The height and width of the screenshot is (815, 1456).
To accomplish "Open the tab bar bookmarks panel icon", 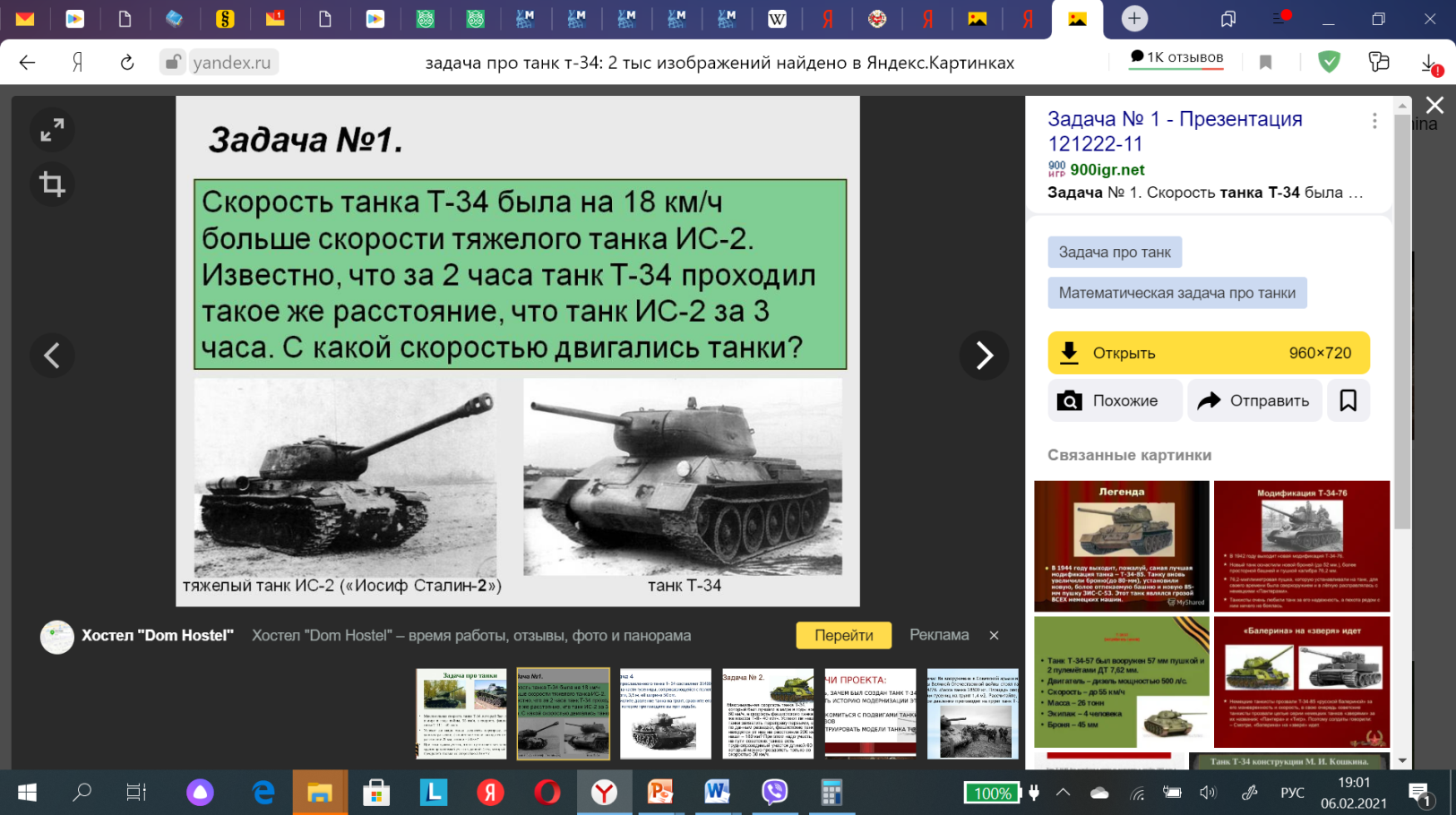I will pyautogui.click(x=1228, y=18).
